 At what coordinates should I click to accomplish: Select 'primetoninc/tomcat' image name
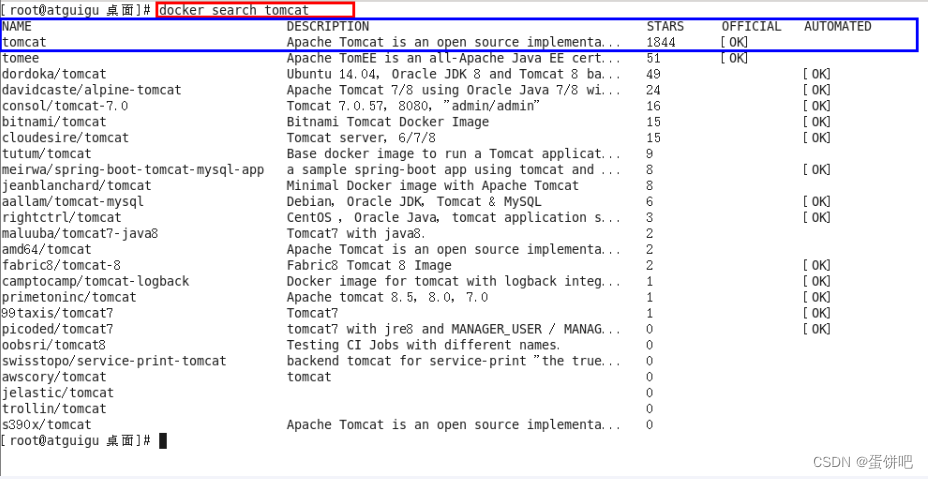pos(69,298)
